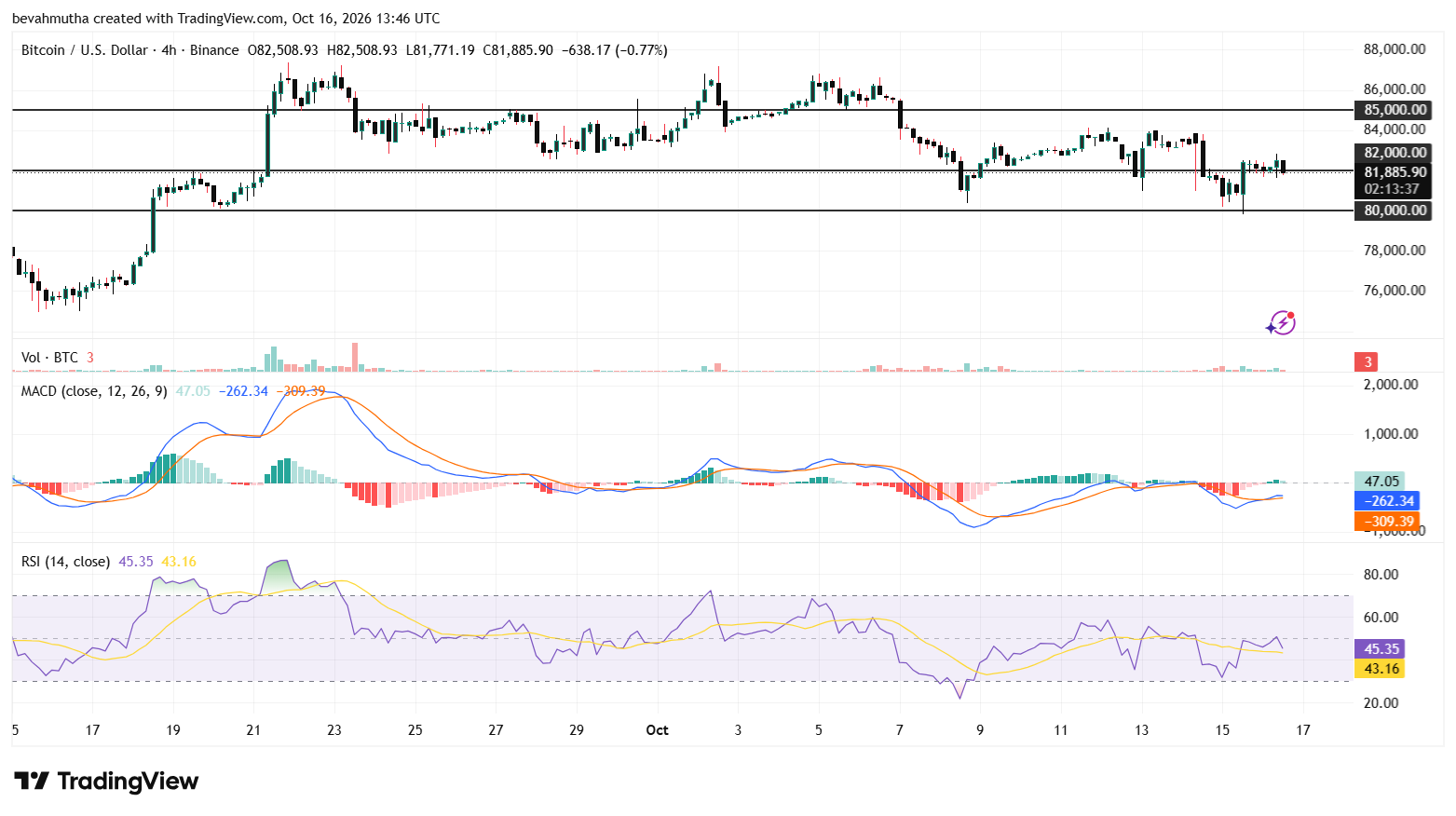Click the open value O82,508.93 in header
This screenshot has height=816, width=1456.
pos(282,50)
